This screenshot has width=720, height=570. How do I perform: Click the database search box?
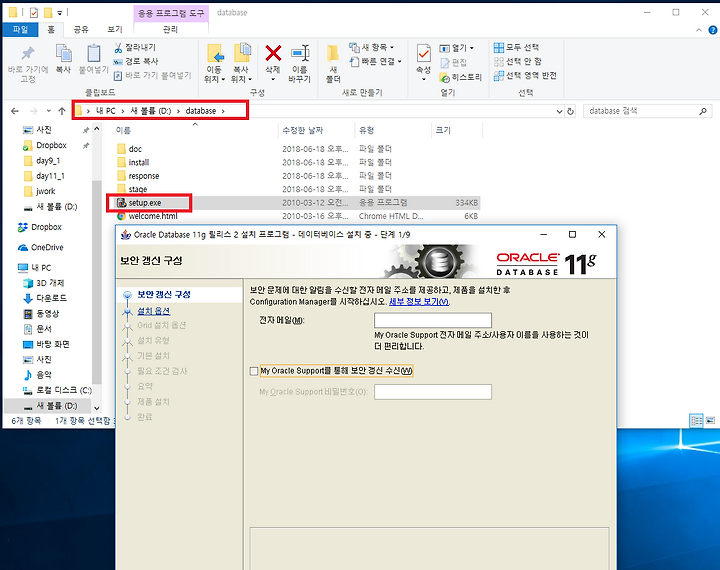click(x=647, y=111)
